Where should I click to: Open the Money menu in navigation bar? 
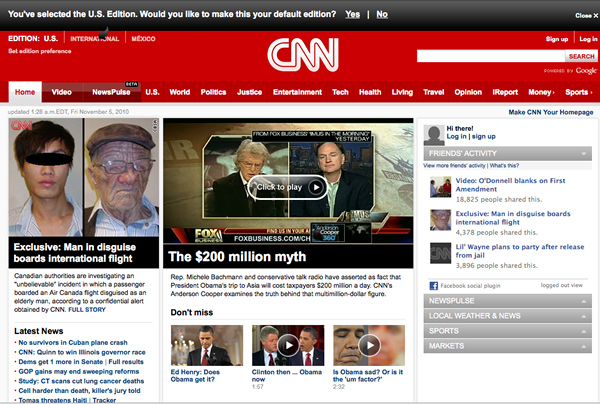[541, 92]
